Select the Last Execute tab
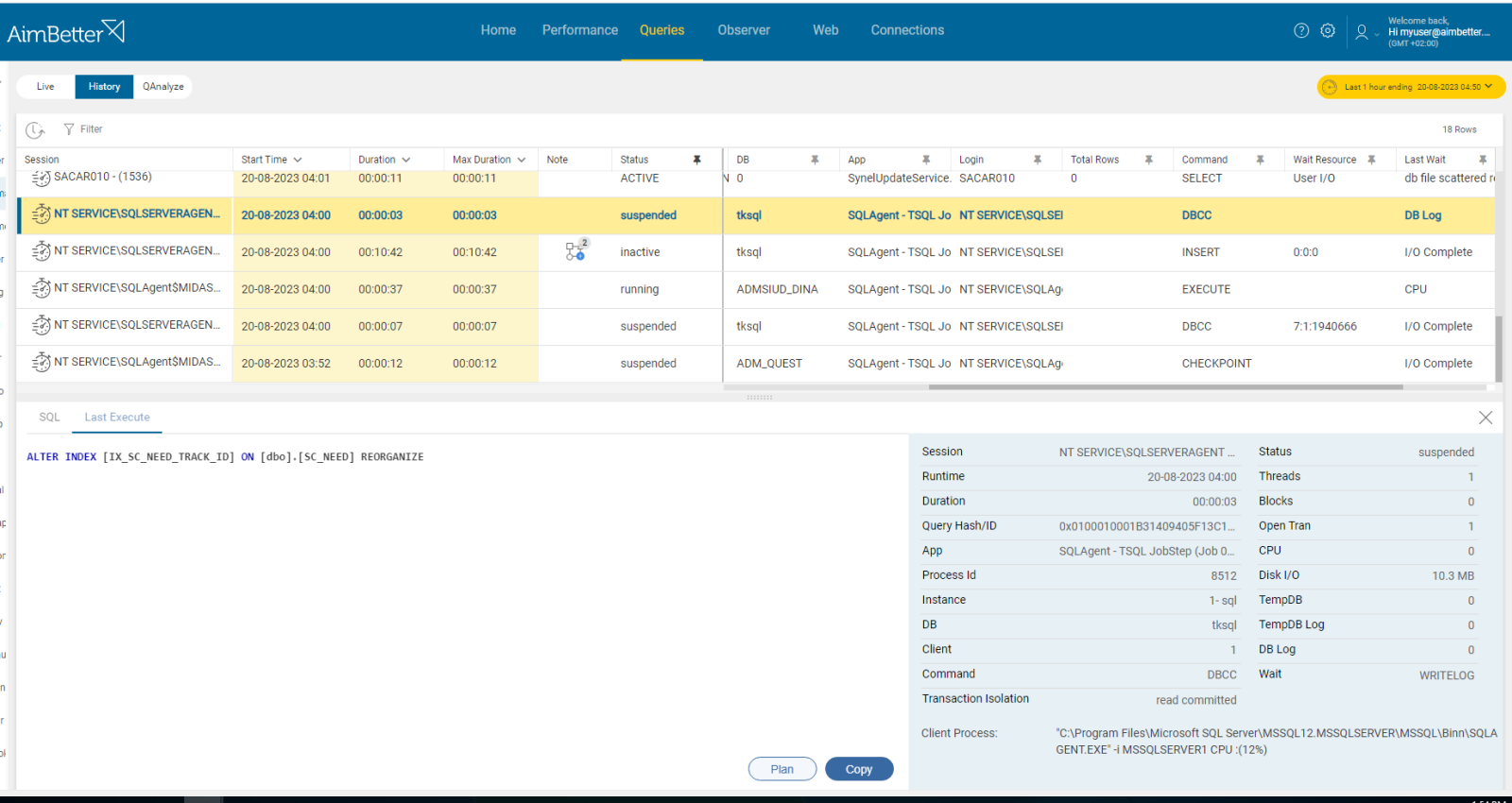 [x=117, y=418]
